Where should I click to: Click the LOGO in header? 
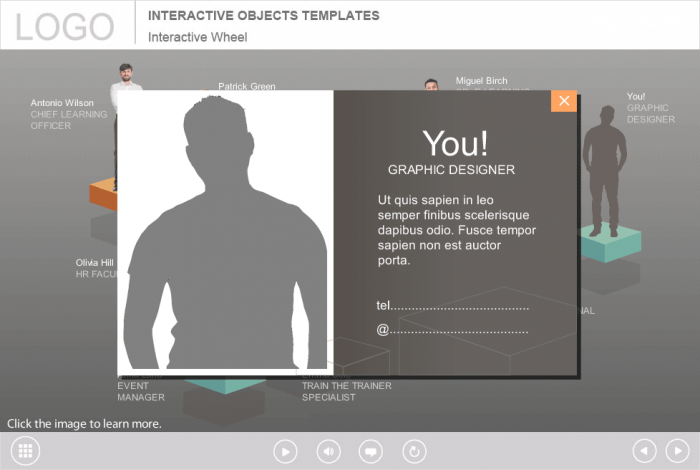65,26
